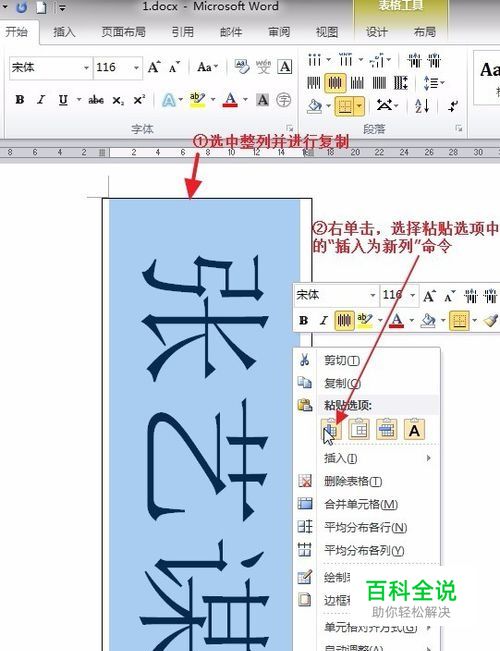Screen dimensions: 500x651
Task: Click the Clear Formatting eraser icon
Action: coord(242,66)
